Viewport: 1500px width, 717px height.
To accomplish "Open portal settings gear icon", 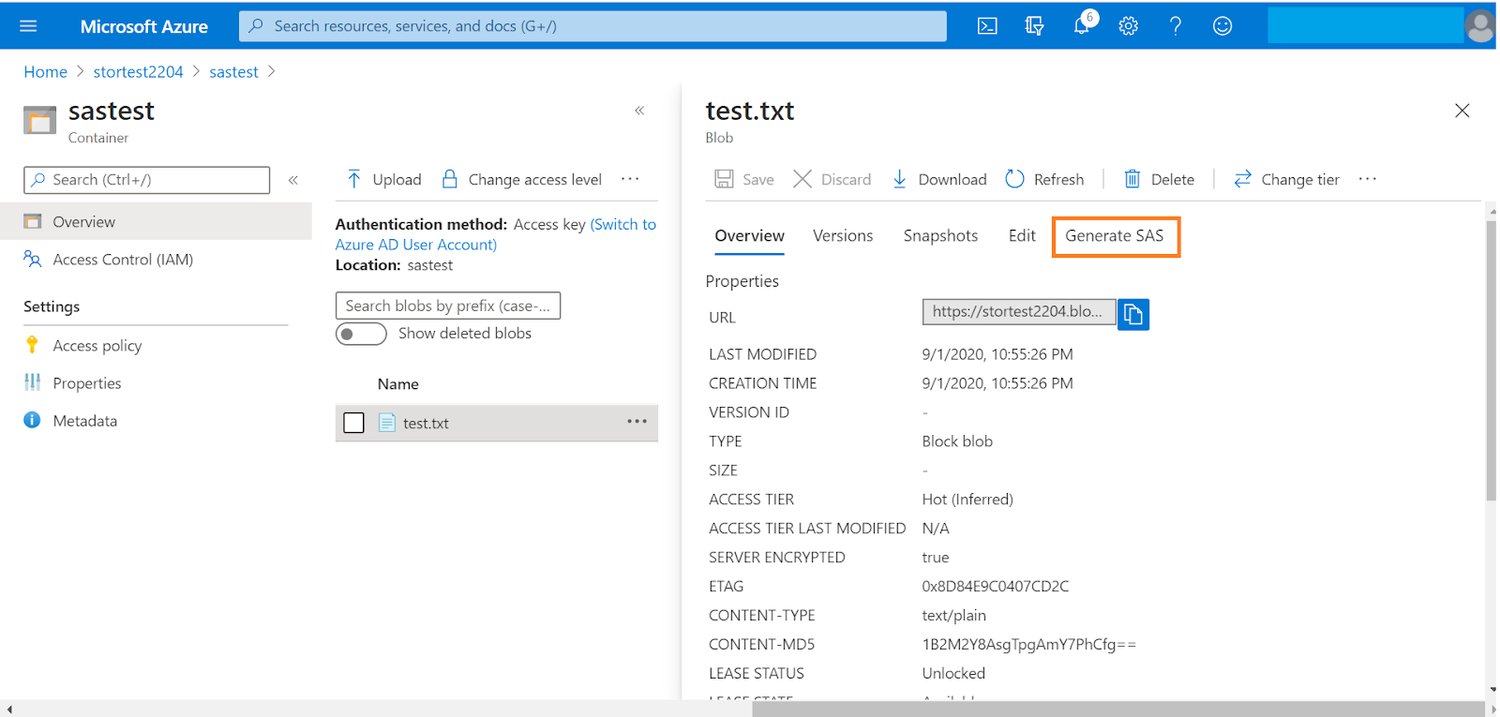I will coord(1129,27).
